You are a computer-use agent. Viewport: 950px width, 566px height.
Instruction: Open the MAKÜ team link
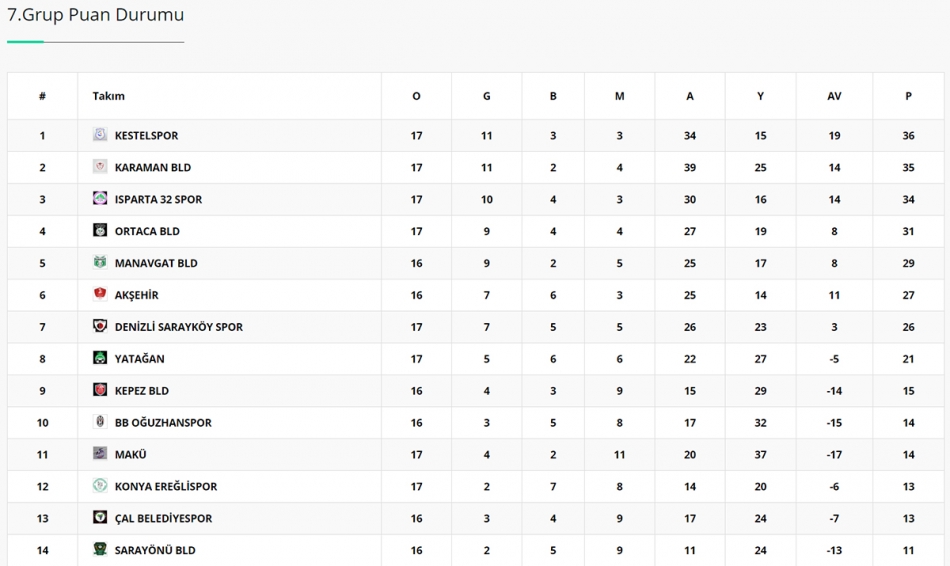[131, 454]
